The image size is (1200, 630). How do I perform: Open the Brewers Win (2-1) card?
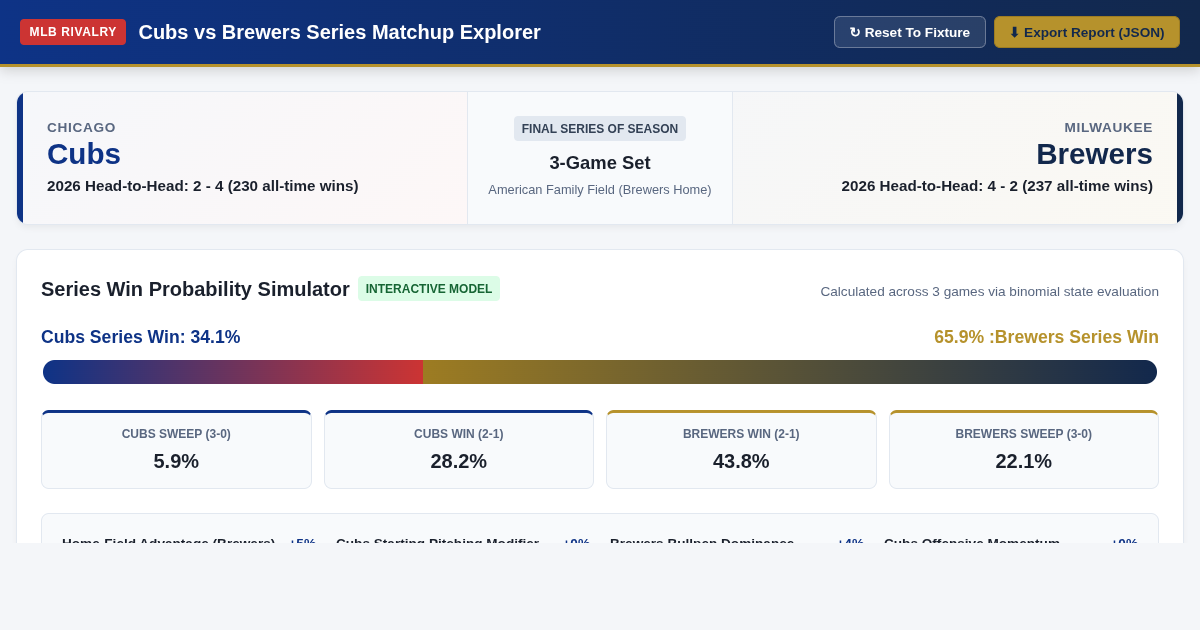741,450
